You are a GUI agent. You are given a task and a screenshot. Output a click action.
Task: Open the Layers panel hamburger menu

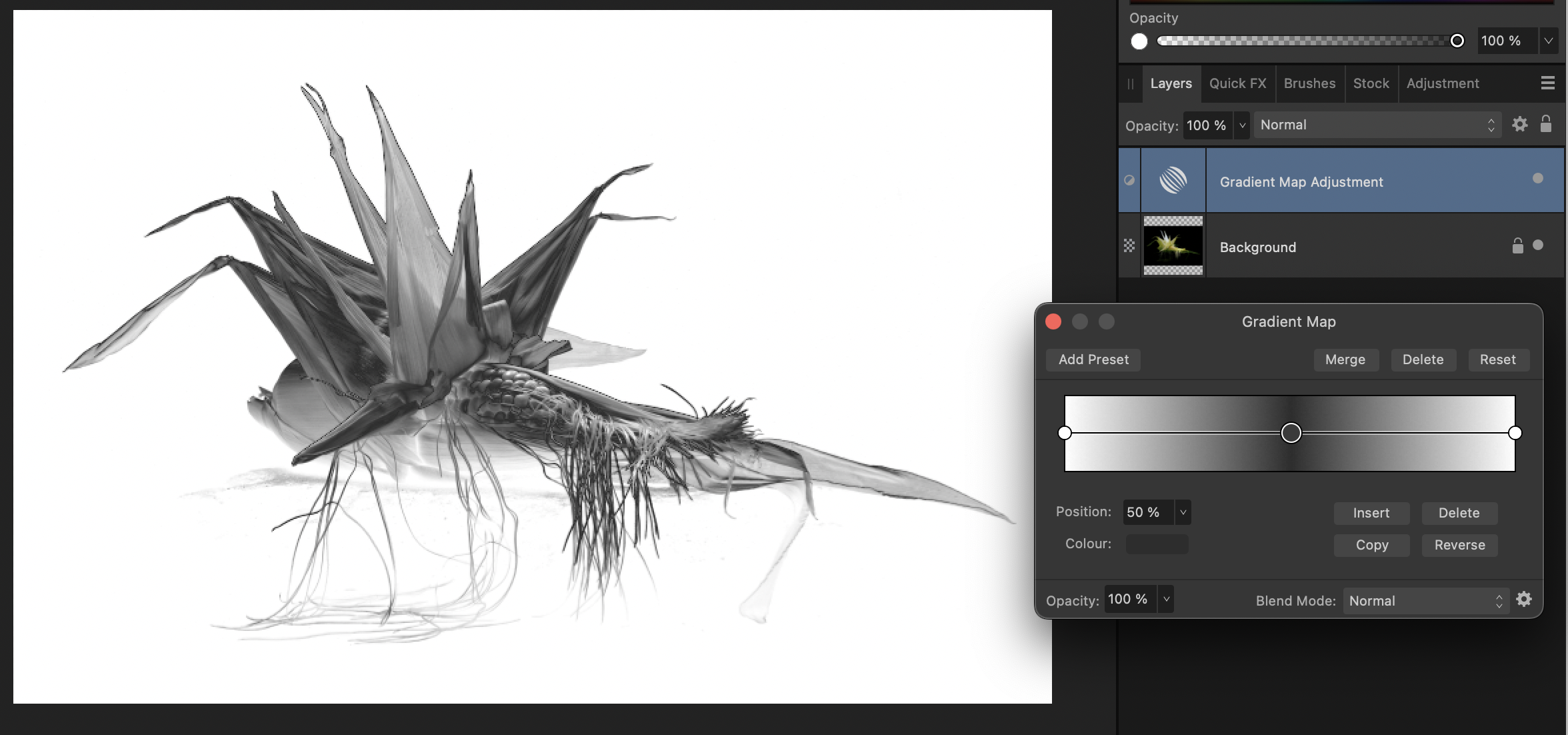tap(1547, 83)
